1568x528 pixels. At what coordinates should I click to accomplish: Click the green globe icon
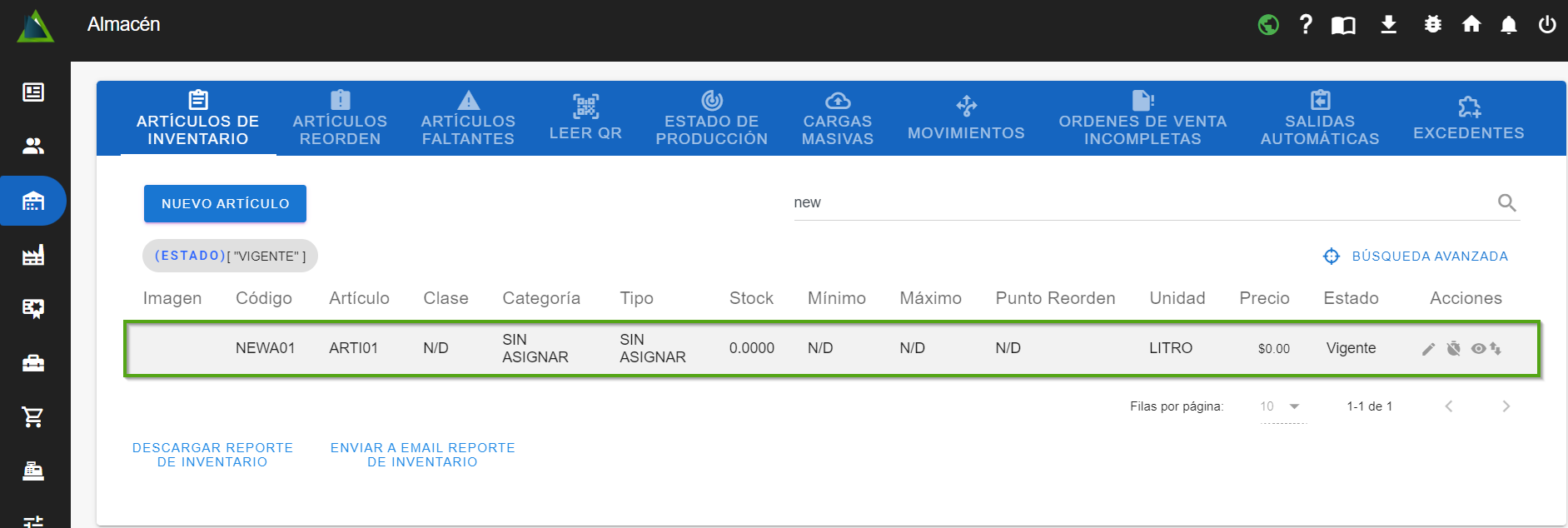pos(1268,25)
